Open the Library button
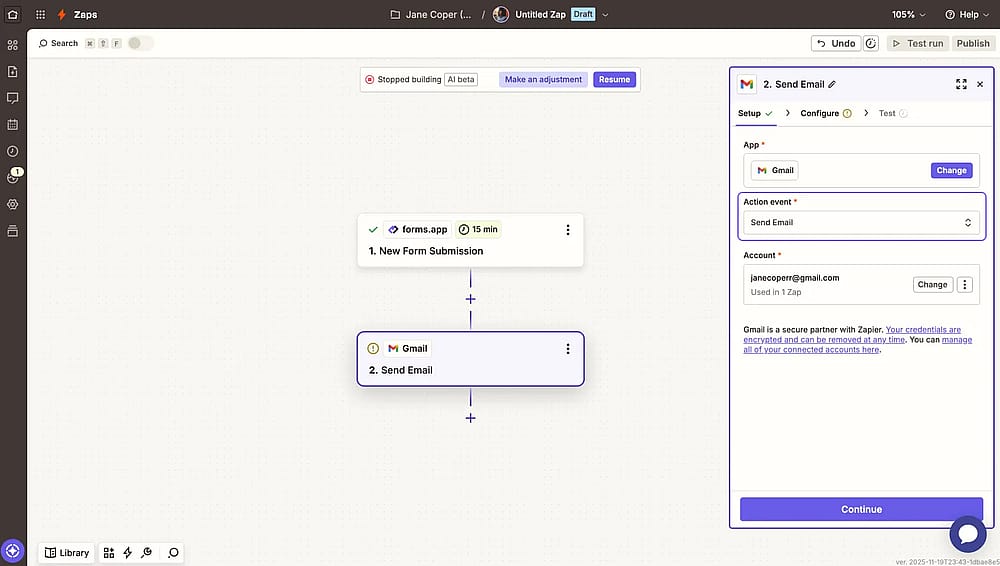 67,553
